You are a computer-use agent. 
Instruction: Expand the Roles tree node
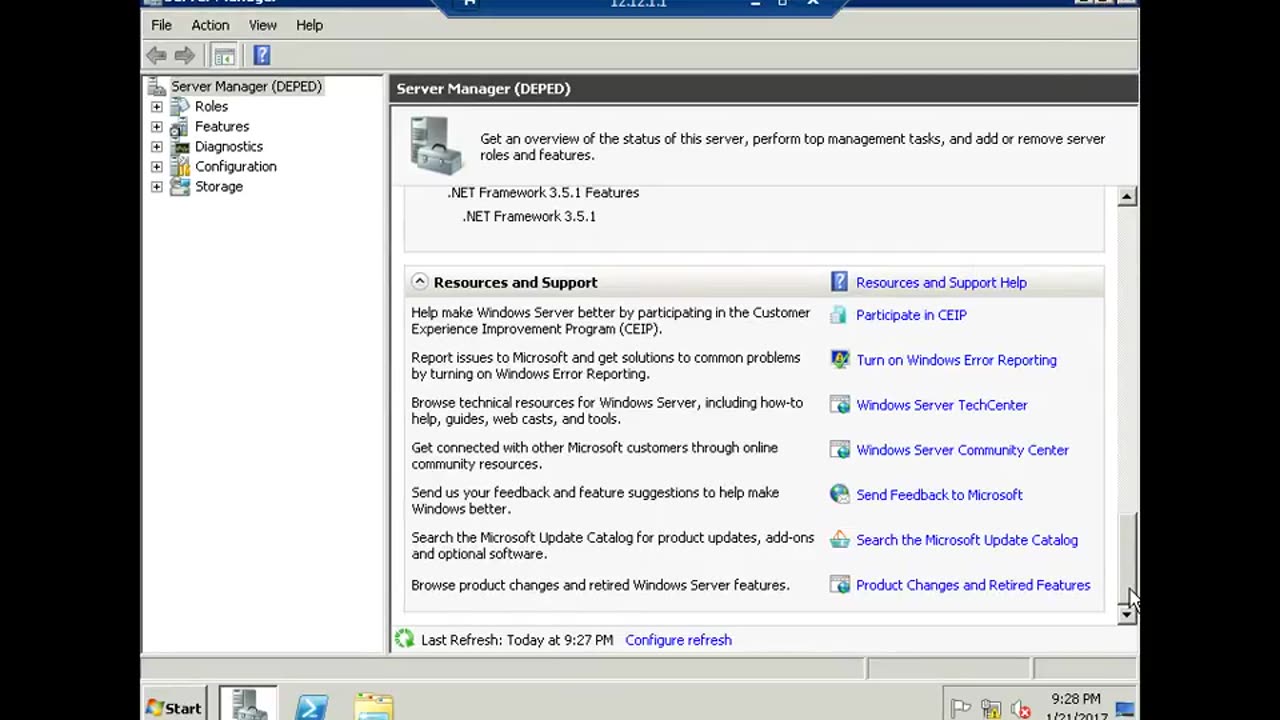[156, 106]
